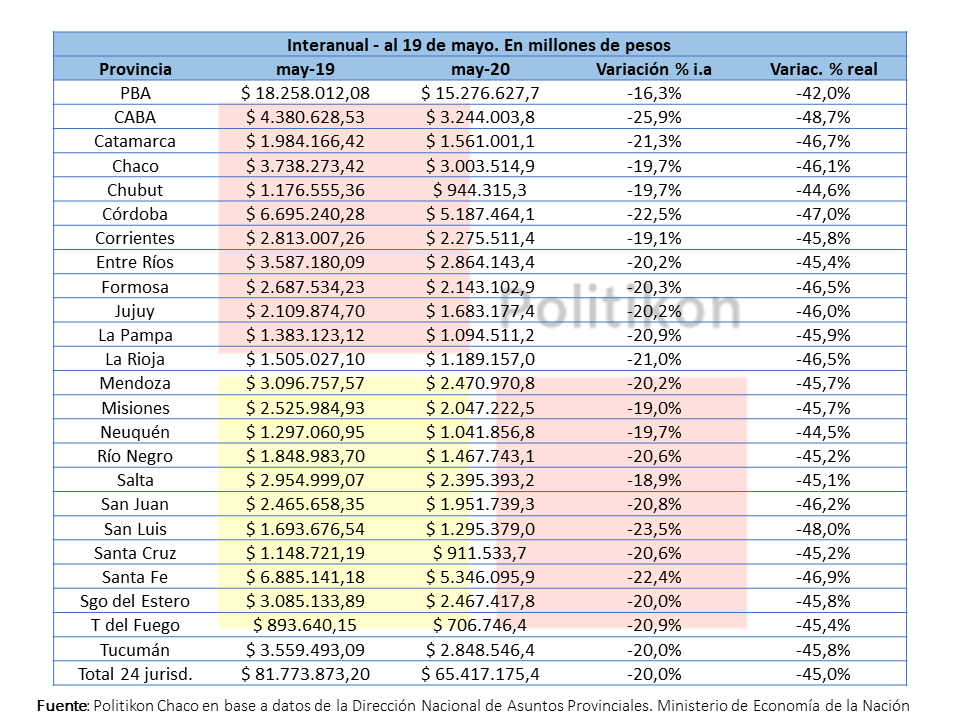This screenshot has width=960, height=720.
Task: Click the Total 24 jurisd. label
Action: [x=135, y=674]
